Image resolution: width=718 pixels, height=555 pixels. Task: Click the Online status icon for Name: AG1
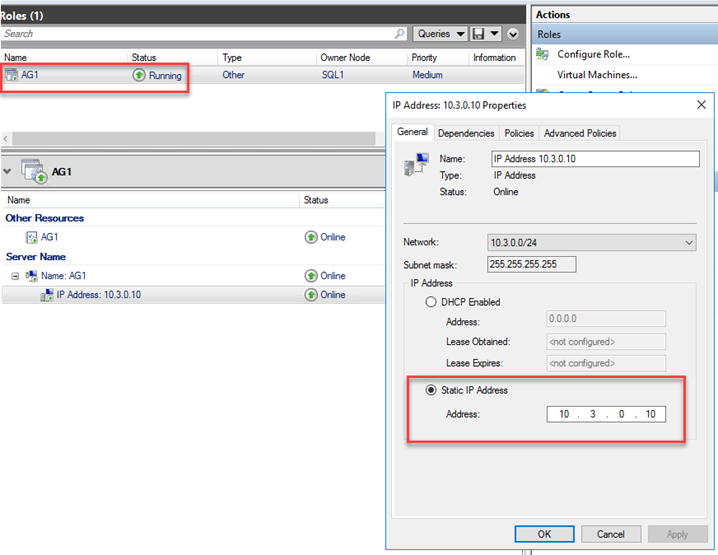311,276
